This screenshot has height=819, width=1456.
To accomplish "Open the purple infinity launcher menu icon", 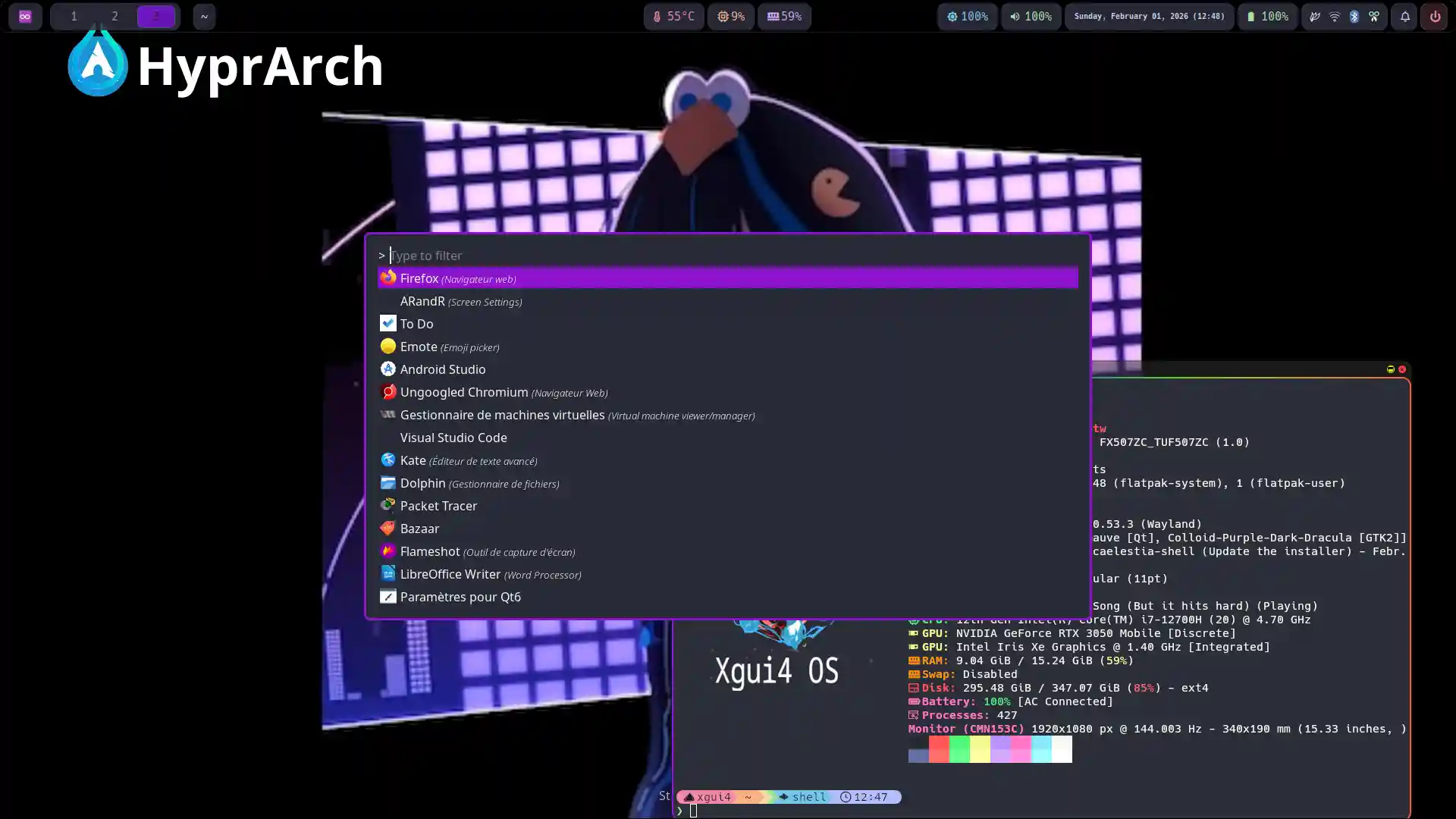I will (x=25, y=16).
